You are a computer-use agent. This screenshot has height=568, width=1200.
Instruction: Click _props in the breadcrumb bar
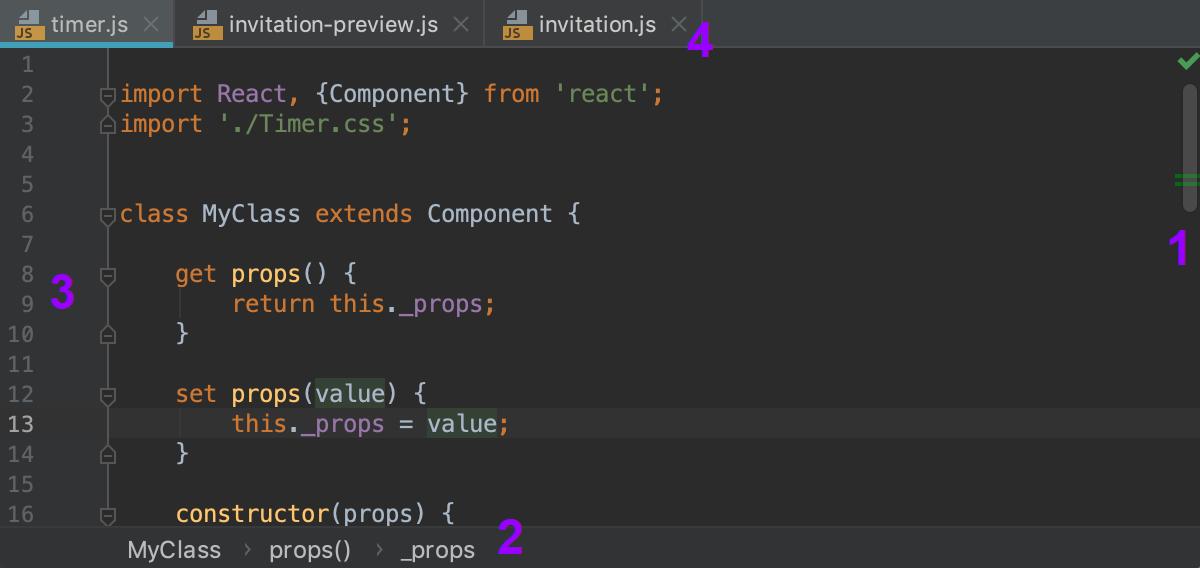coord(438,550)
